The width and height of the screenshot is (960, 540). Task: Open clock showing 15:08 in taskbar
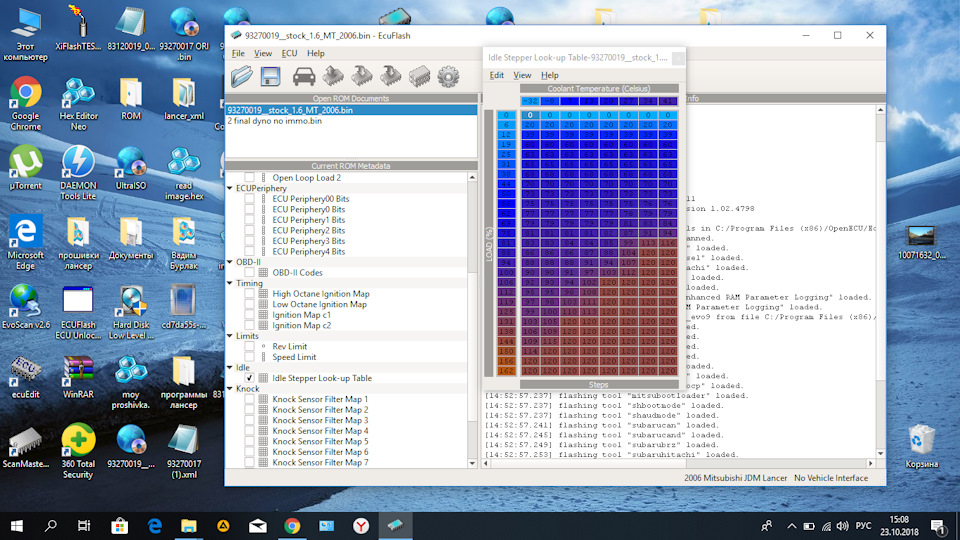899,525
